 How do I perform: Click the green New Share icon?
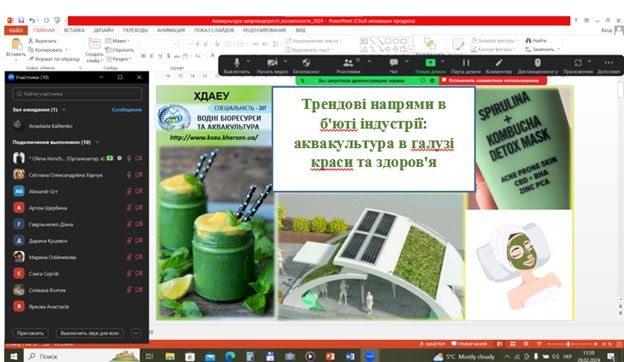[x=430, y=65]
